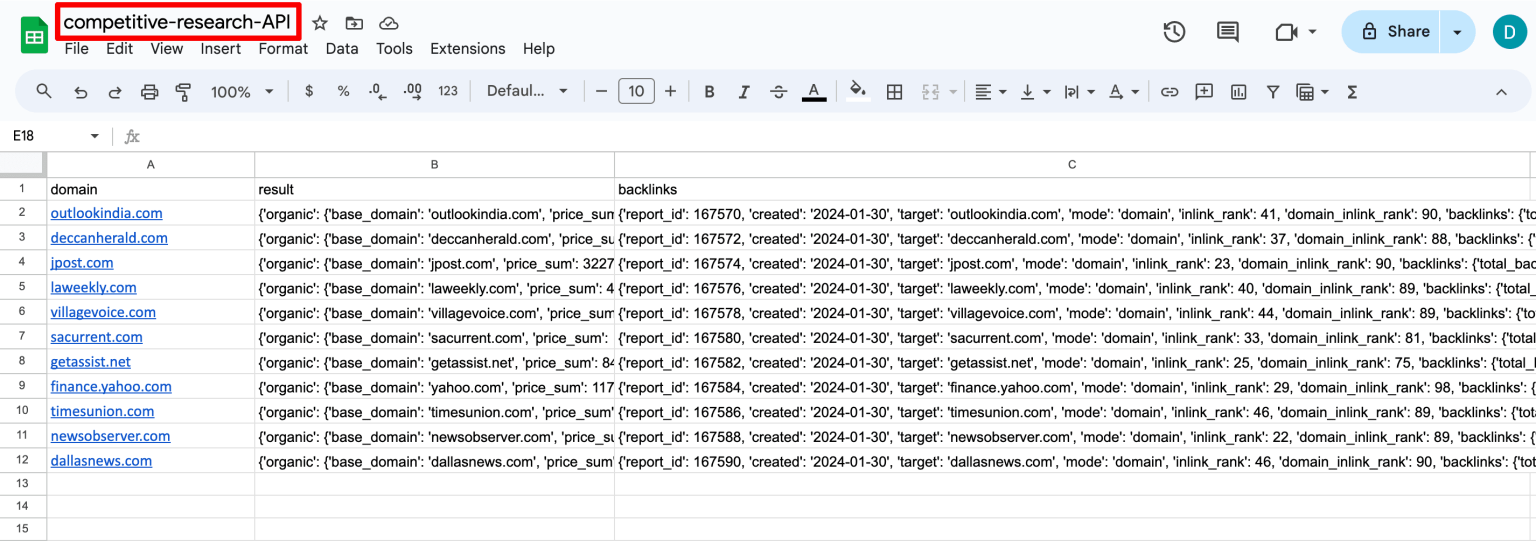Image resolution: width=1536 pixels, height=541 pixels.
Task: Open the Edit menu
Action: tap(119, 49)
